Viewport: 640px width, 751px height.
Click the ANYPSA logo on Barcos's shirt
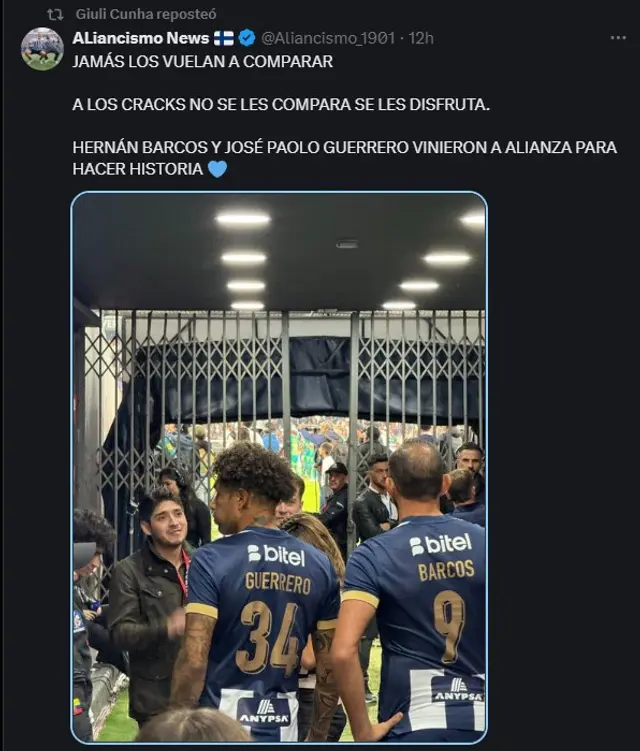point(457,690)
